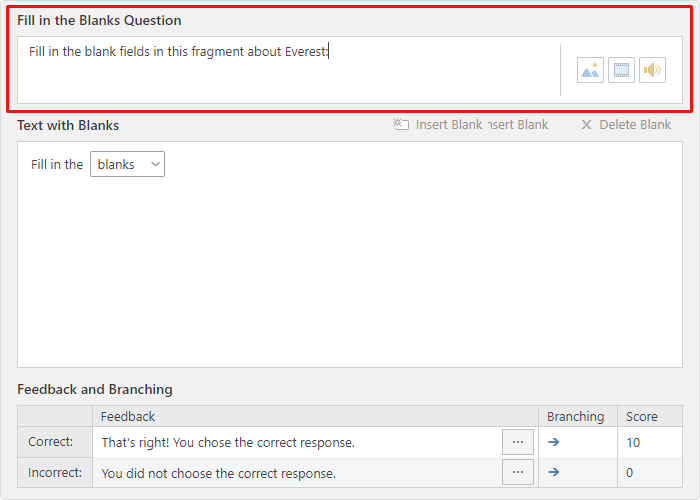Edit the Correct feedback text
700x500 pixels.
(228, 442)
